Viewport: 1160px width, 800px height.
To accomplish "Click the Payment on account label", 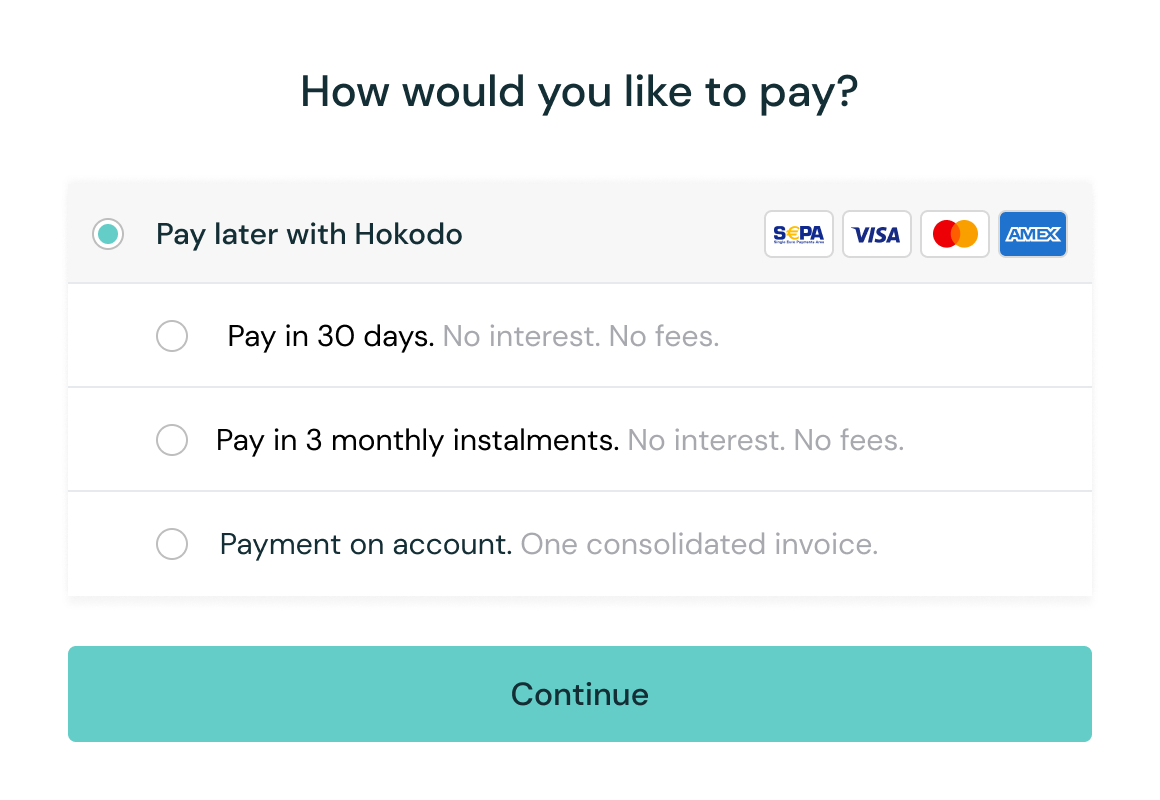I will click(366, 544).
